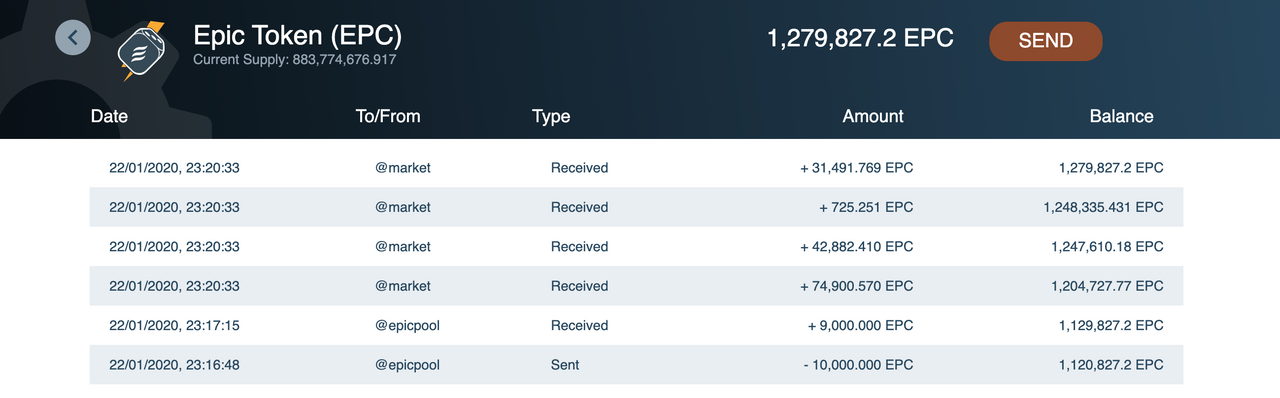1280x398 pixels.
Task: Open @market link in first transaction row
Action: [403, 168]
